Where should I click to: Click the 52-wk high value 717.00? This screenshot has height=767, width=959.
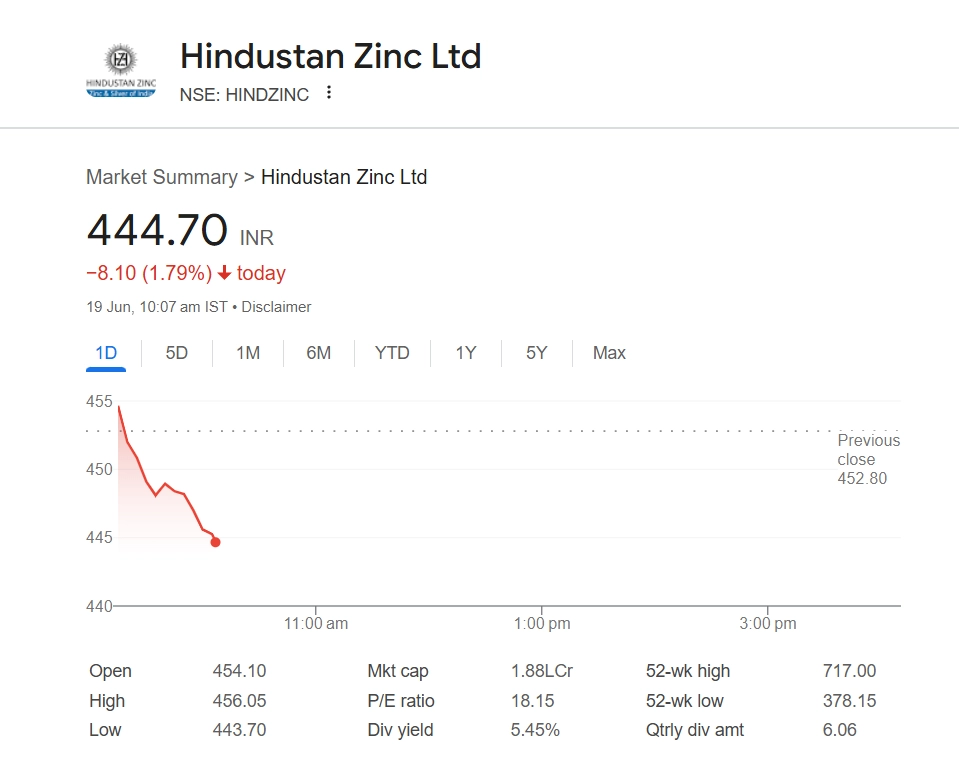click(849, 671)
